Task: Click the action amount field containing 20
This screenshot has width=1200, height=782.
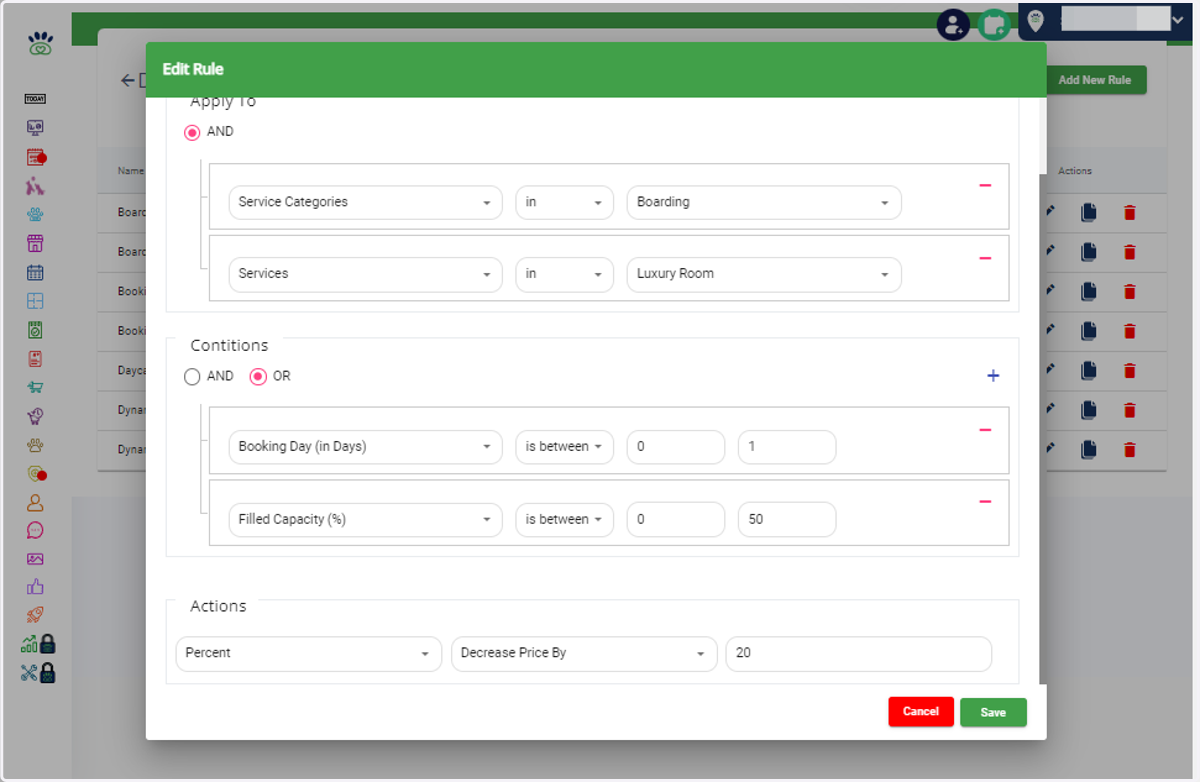Action: (x=859, y=653)
